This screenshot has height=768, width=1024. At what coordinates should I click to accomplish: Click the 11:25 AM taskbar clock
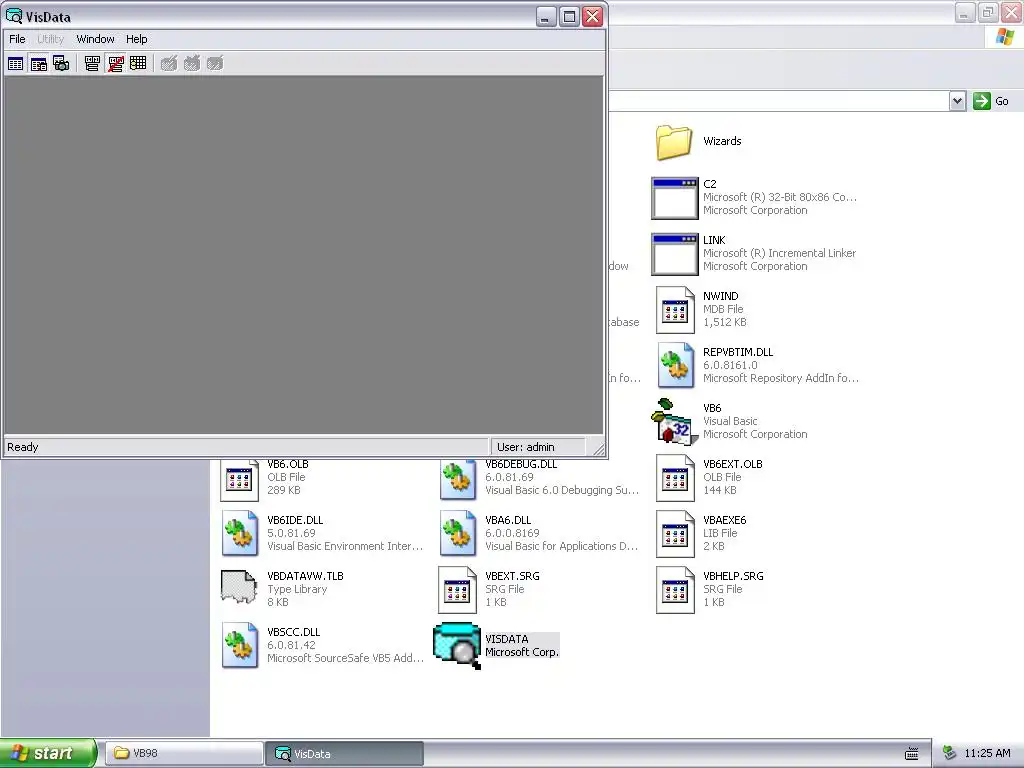pyautogui.click(x=987, y=754)
